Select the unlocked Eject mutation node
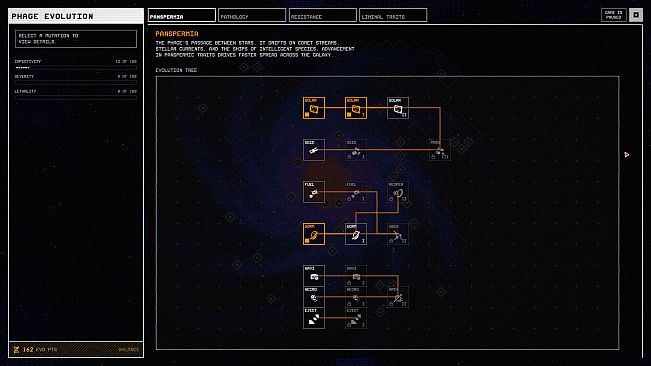651x366 pixels. 314,318
